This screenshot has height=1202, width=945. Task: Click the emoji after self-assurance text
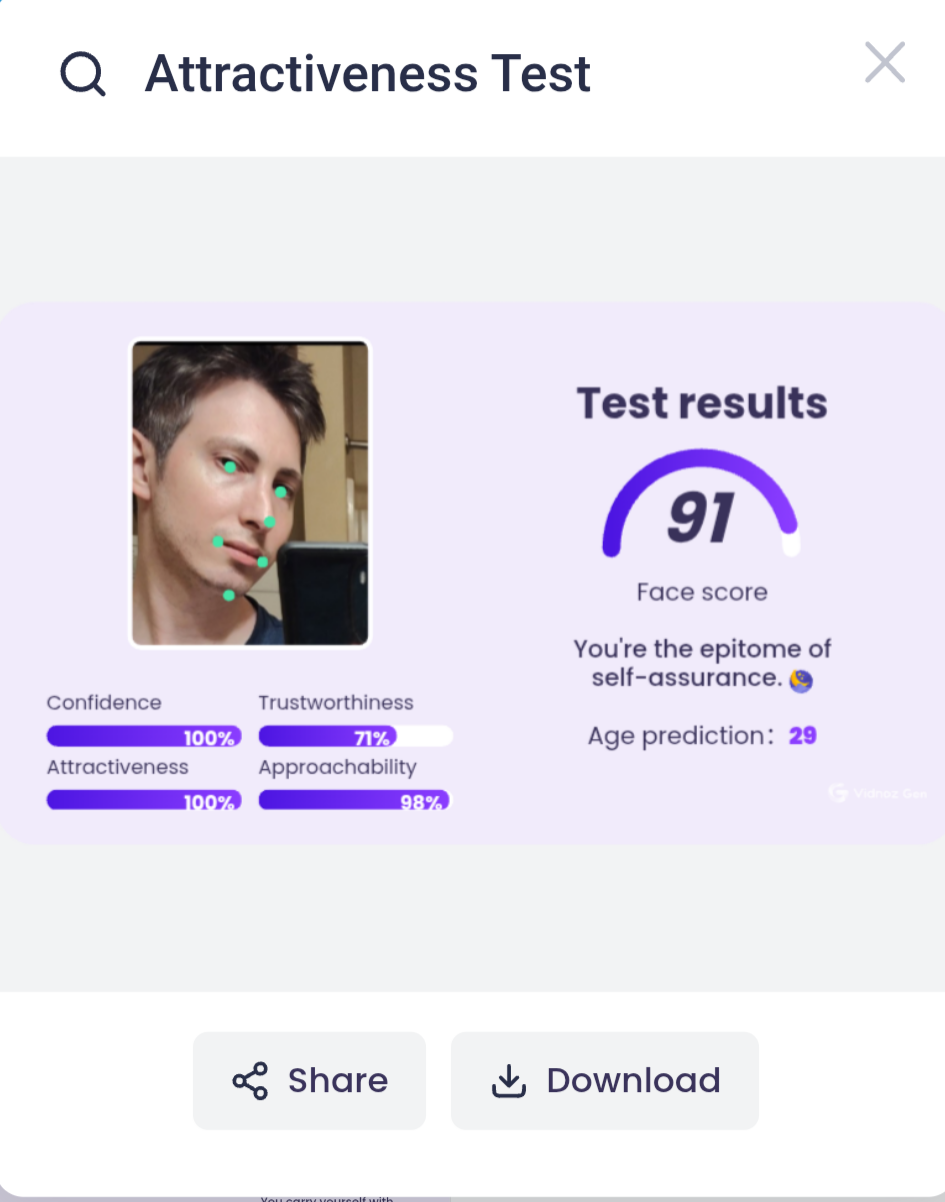(801, 680)
